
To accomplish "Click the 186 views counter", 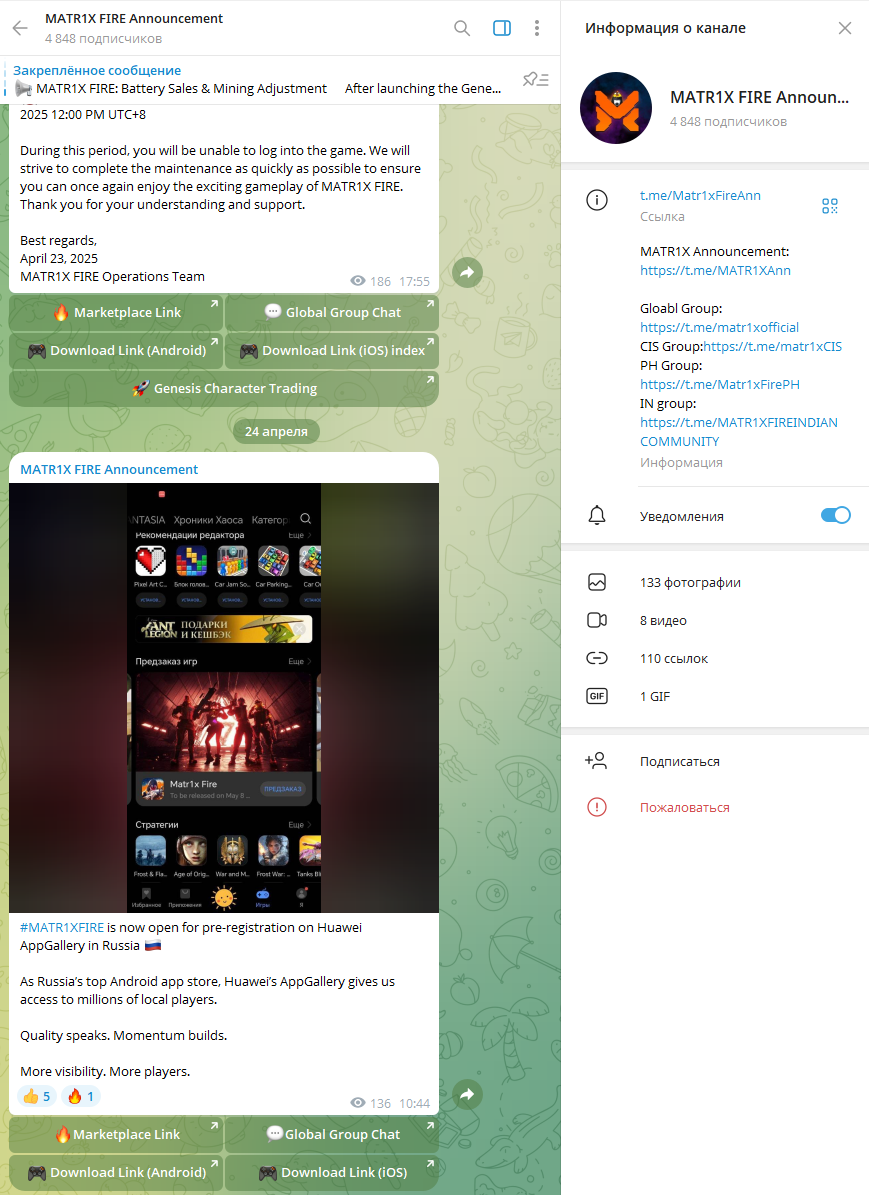I will (370, 281).
